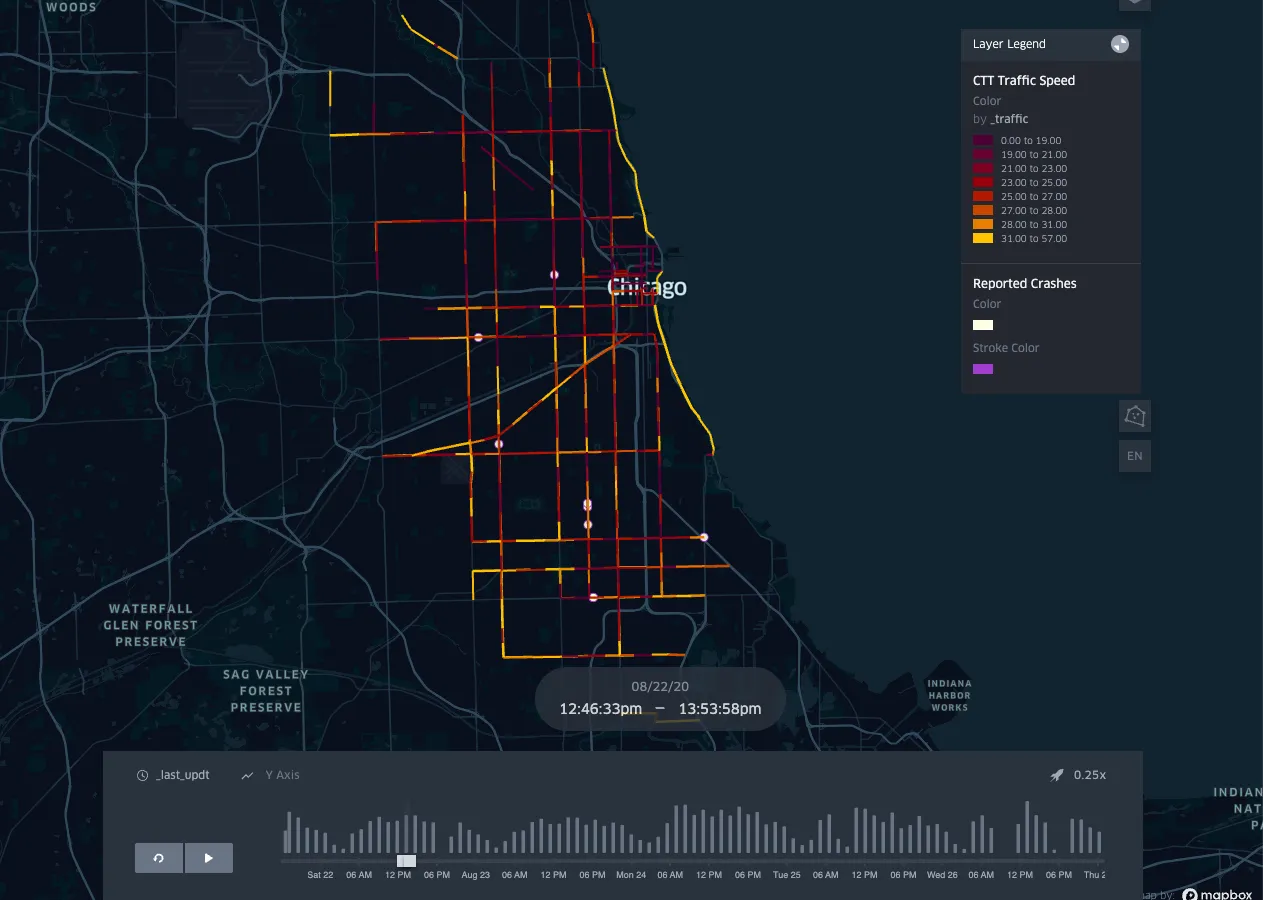Click the Y Axis line-chart icon
Image resolution: width=1263 pixels, height=900 pixels.
[248, 775]
